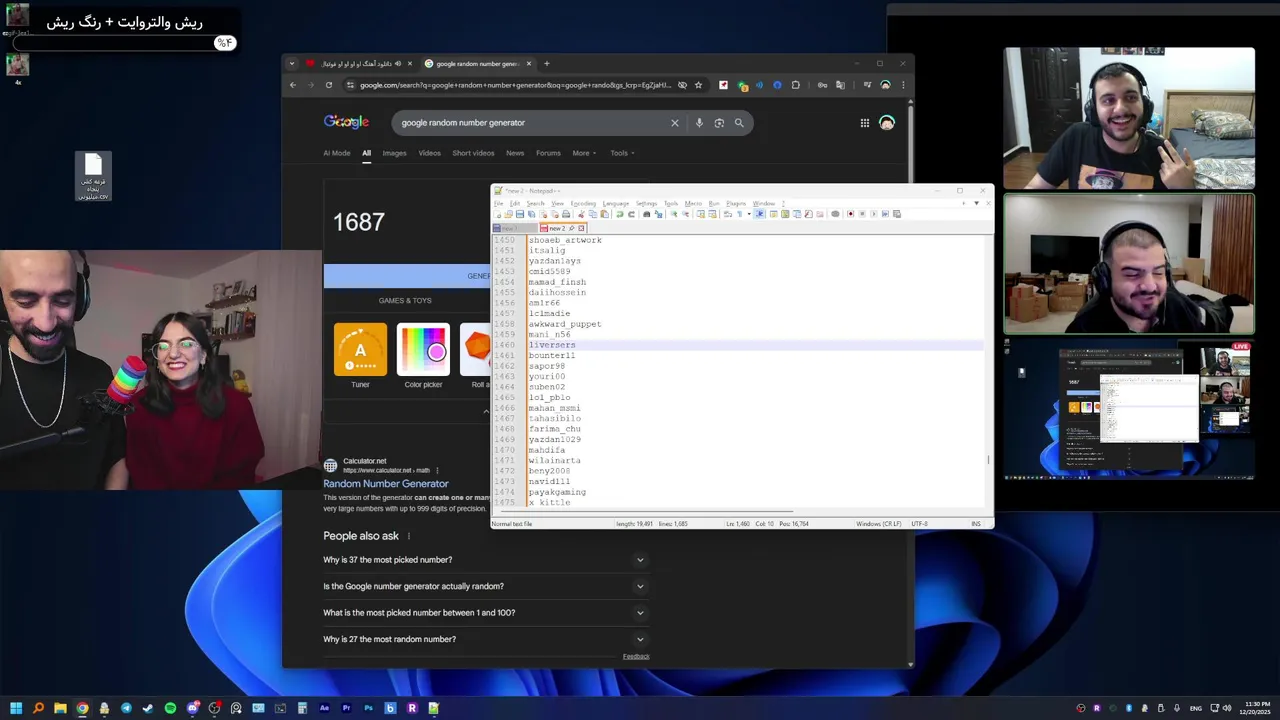This screenshot has width=1280, height=720.
Task: Click the News search filter
Action: click(x=515, y=153)
